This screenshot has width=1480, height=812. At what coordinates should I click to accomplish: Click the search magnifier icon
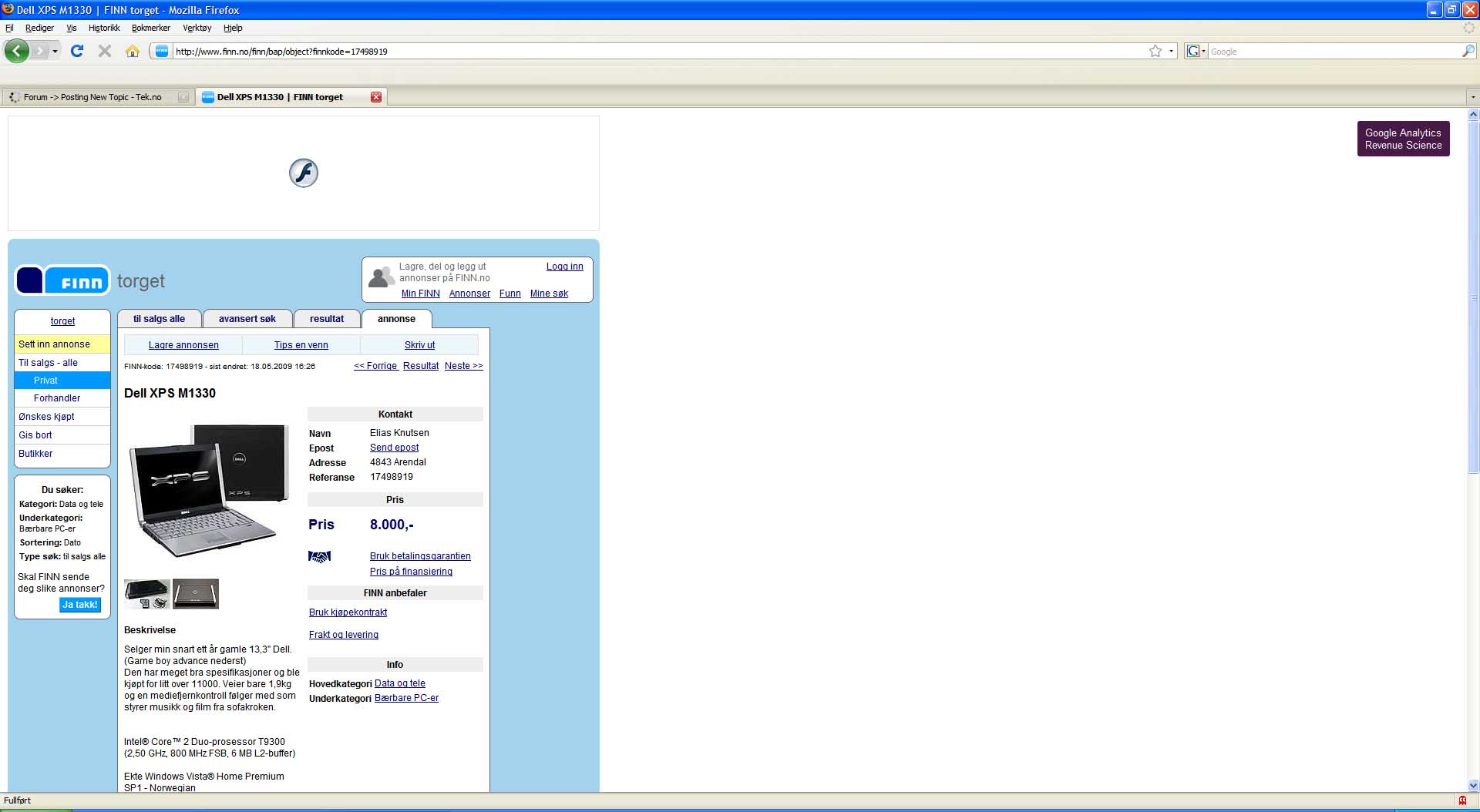click(x=1468, y=51)
